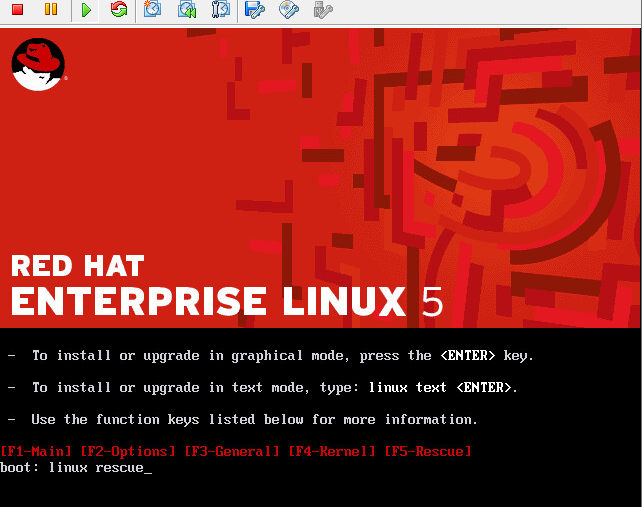Screen dimensions: 642x507
Task: Click the [F3-General] text
Action: [232, 451]
